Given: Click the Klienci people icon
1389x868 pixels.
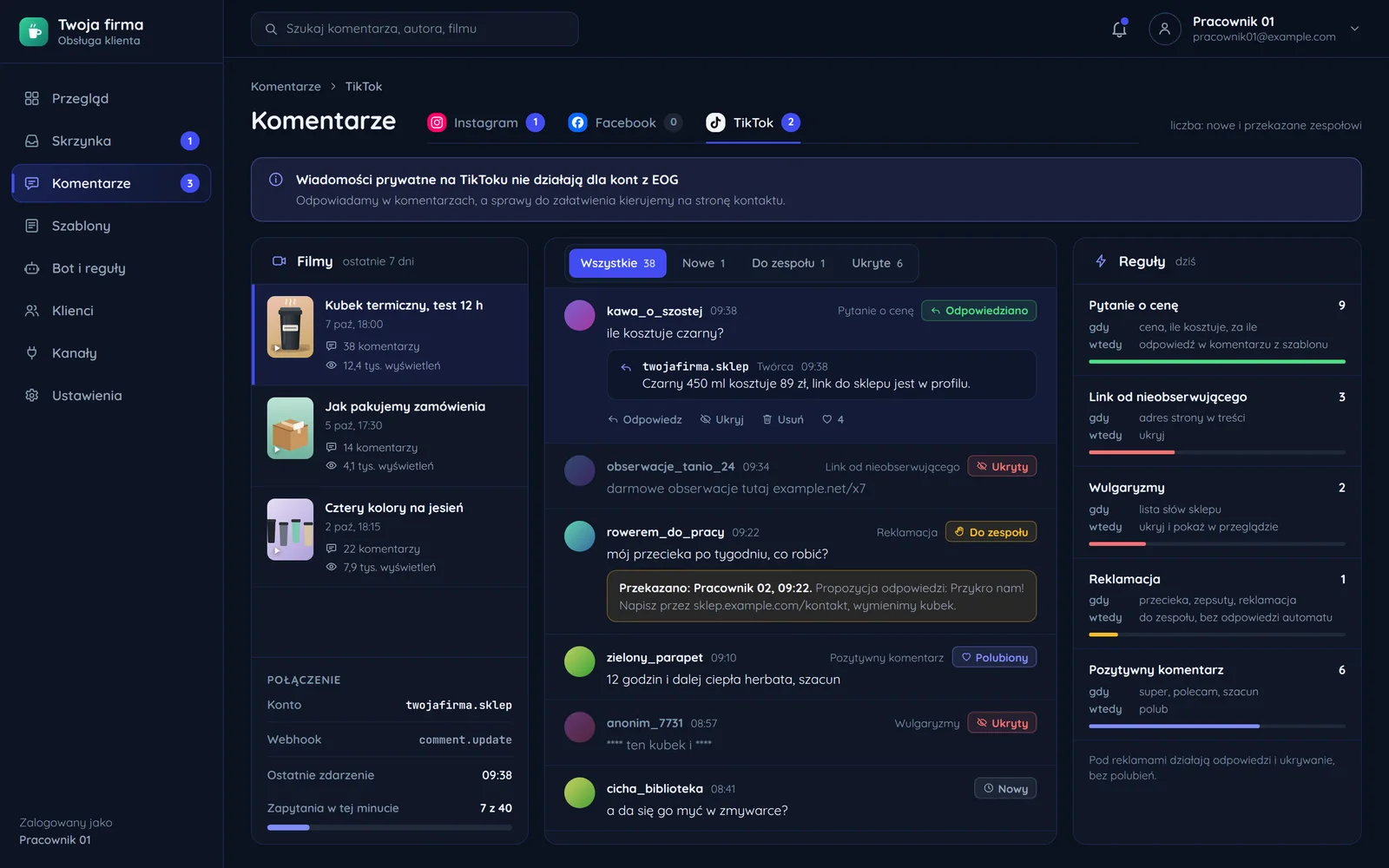Looking at the screenshot, I should [x=32, y=311].
